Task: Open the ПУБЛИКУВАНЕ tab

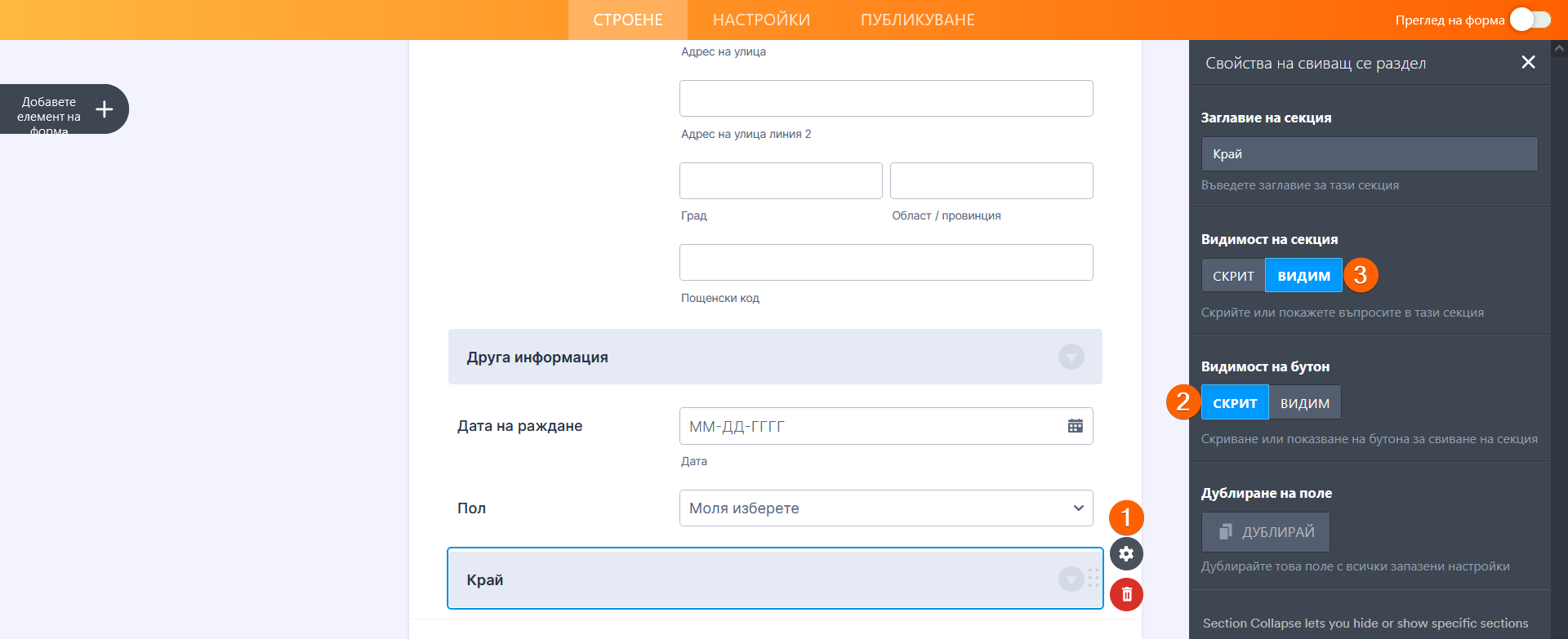Action: tap(917, 20)
